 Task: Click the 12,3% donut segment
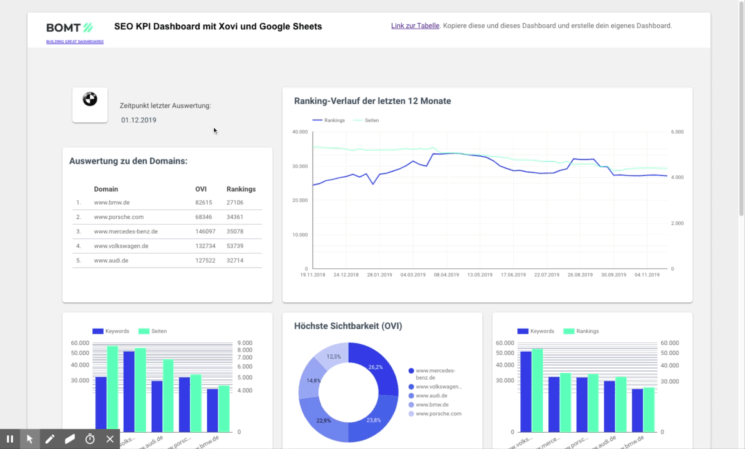pyautogui.click(x=333, y=355)
